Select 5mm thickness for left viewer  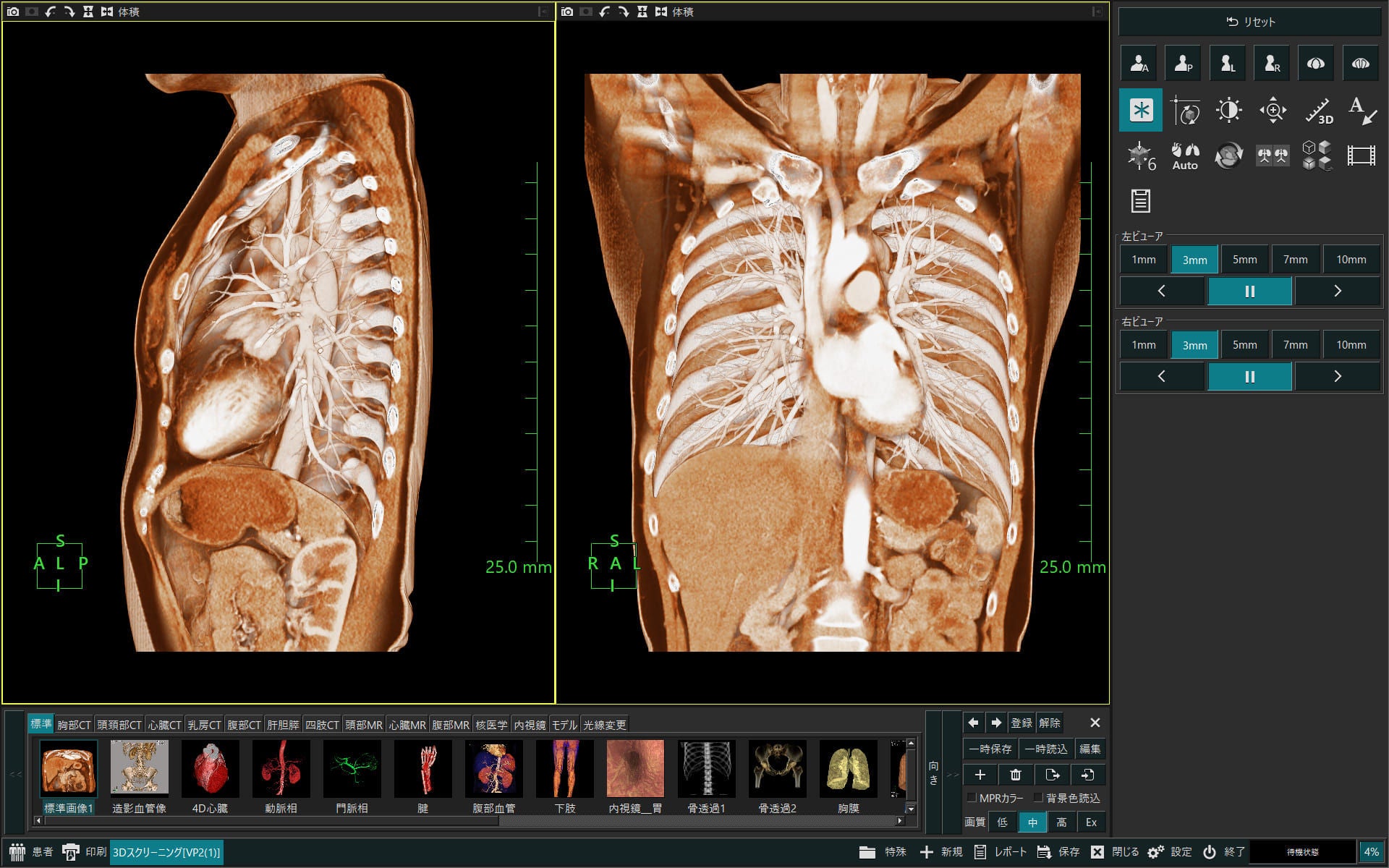coord(1244,259)
